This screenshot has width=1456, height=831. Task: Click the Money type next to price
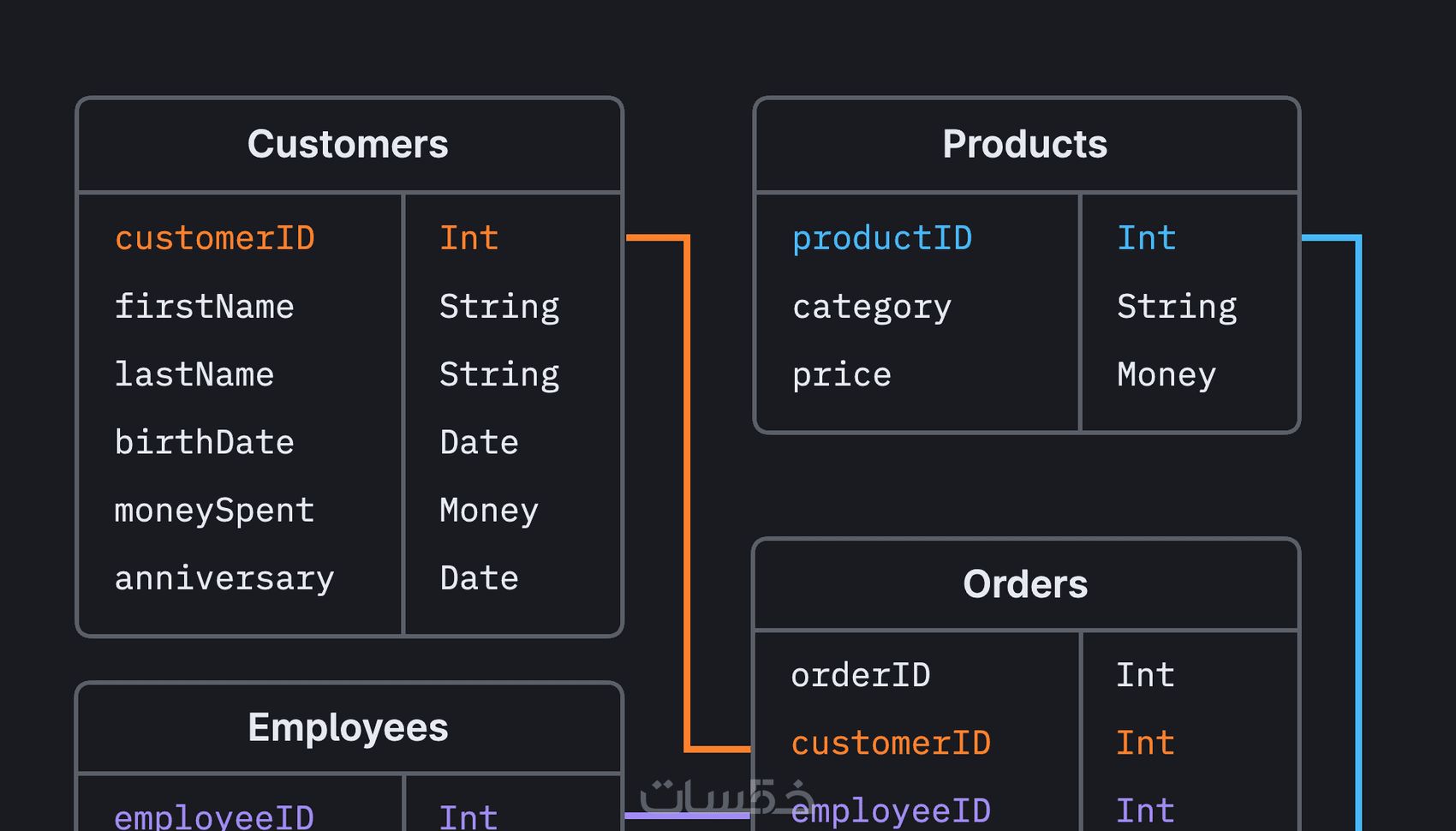point(1167,374)
